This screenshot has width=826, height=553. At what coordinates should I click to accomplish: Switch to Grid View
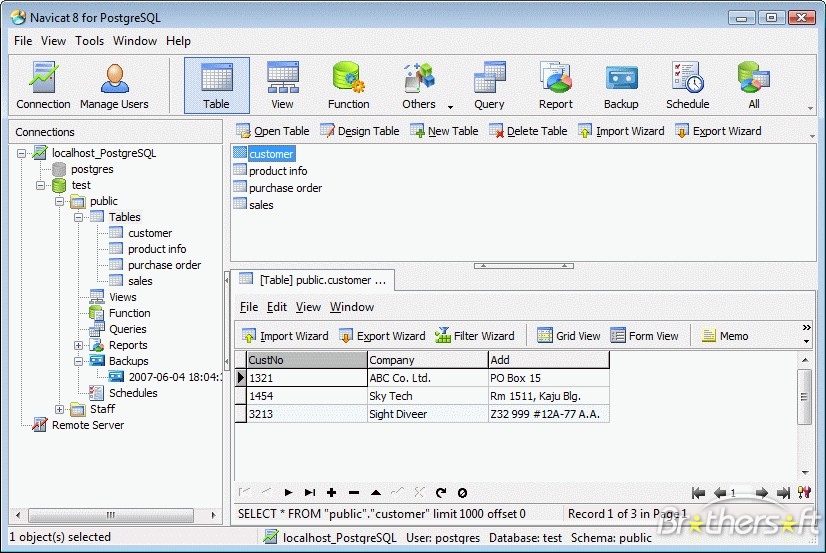[568, 336]
